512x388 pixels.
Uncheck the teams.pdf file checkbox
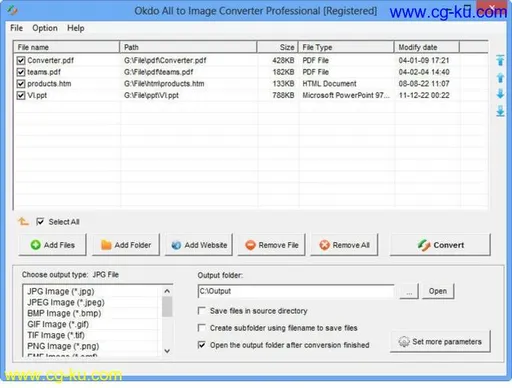click(x=21, y=72)
